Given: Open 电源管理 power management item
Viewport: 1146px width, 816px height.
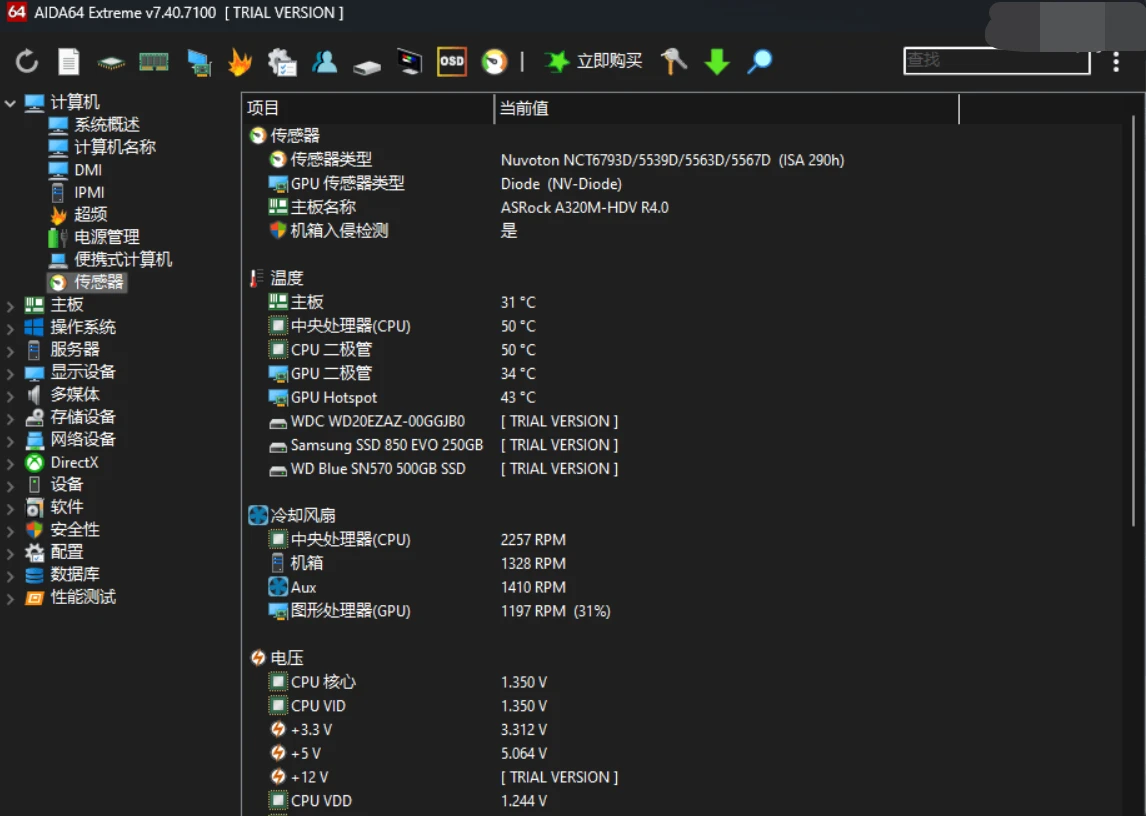Looking at the screenshot, I should click(x=107, y=237).
